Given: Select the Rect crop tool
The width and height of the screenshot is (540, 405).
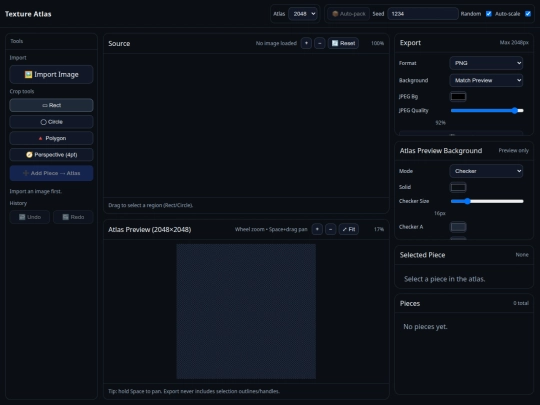Looking at the screenshot, I should pos(51,105).
